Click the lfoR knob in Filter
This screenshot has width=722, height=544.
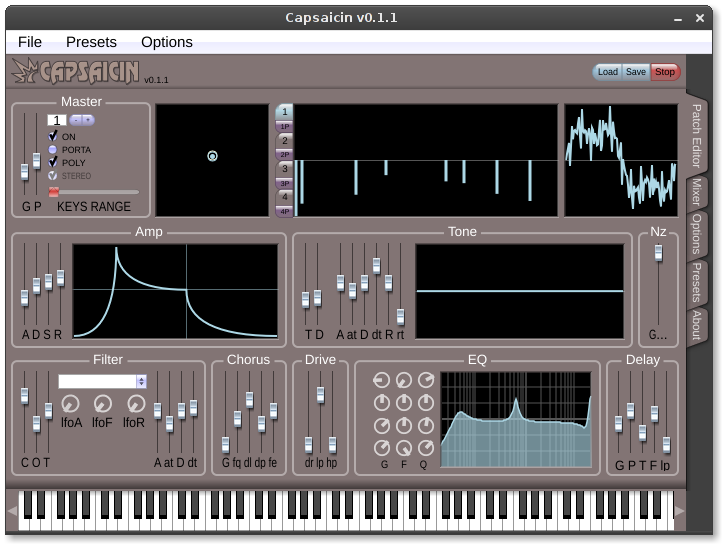point(135,403)
